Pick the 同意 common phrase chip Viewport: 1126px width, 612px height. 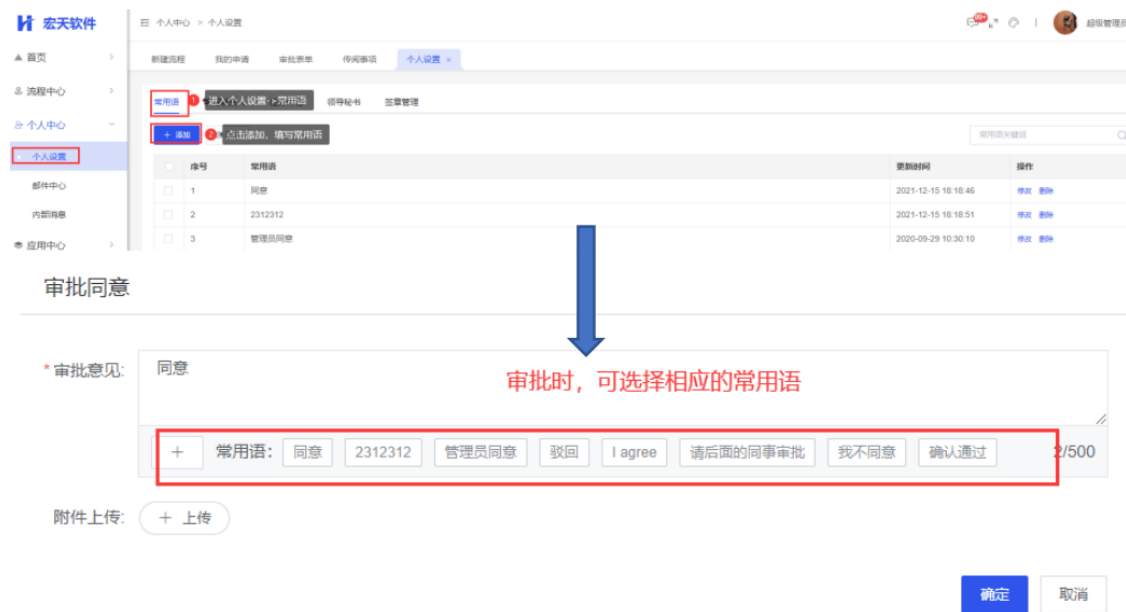tap(307, 453)
